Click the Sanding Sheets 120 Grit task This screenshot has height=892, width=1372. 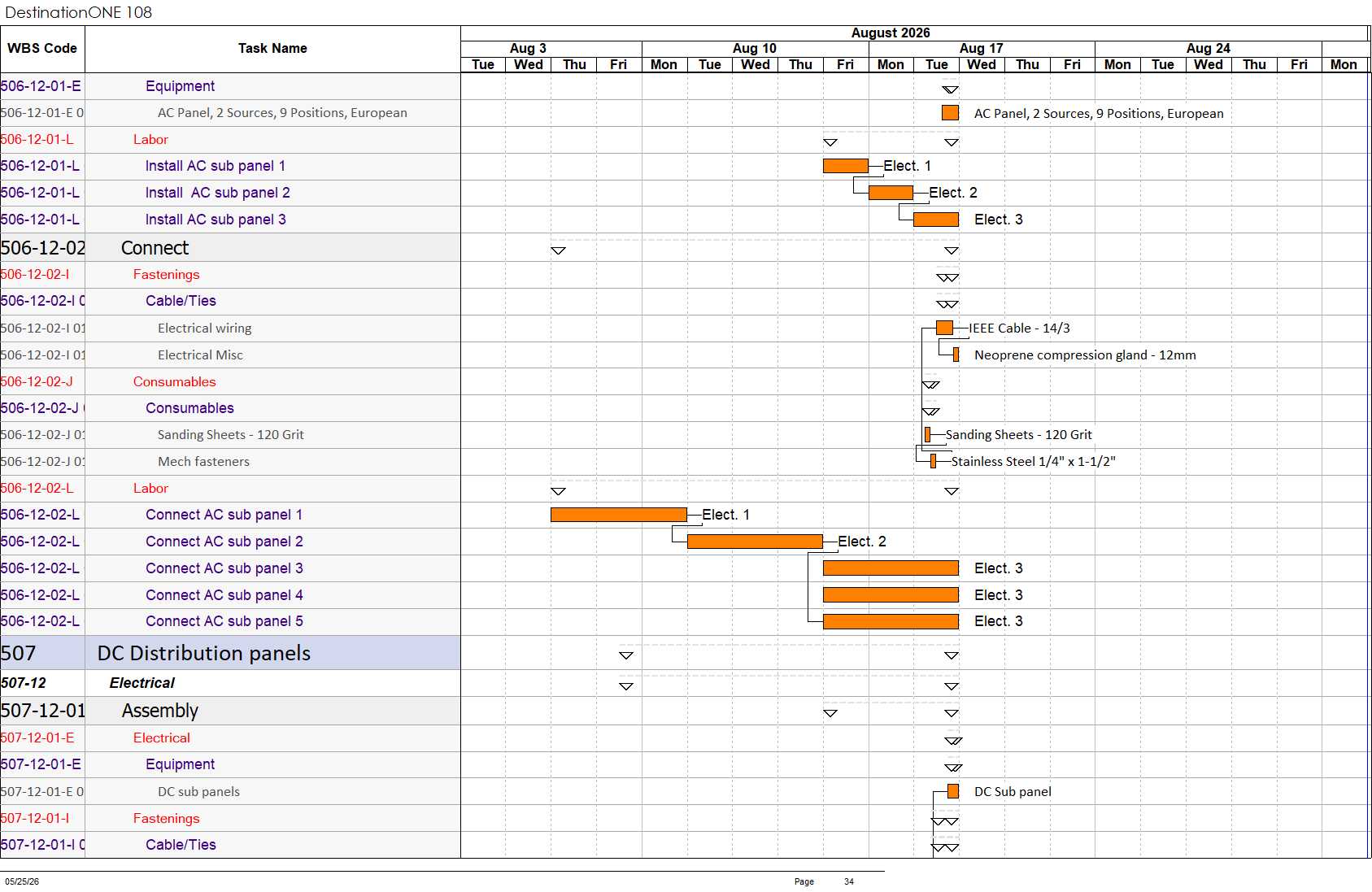click(230, 435)
